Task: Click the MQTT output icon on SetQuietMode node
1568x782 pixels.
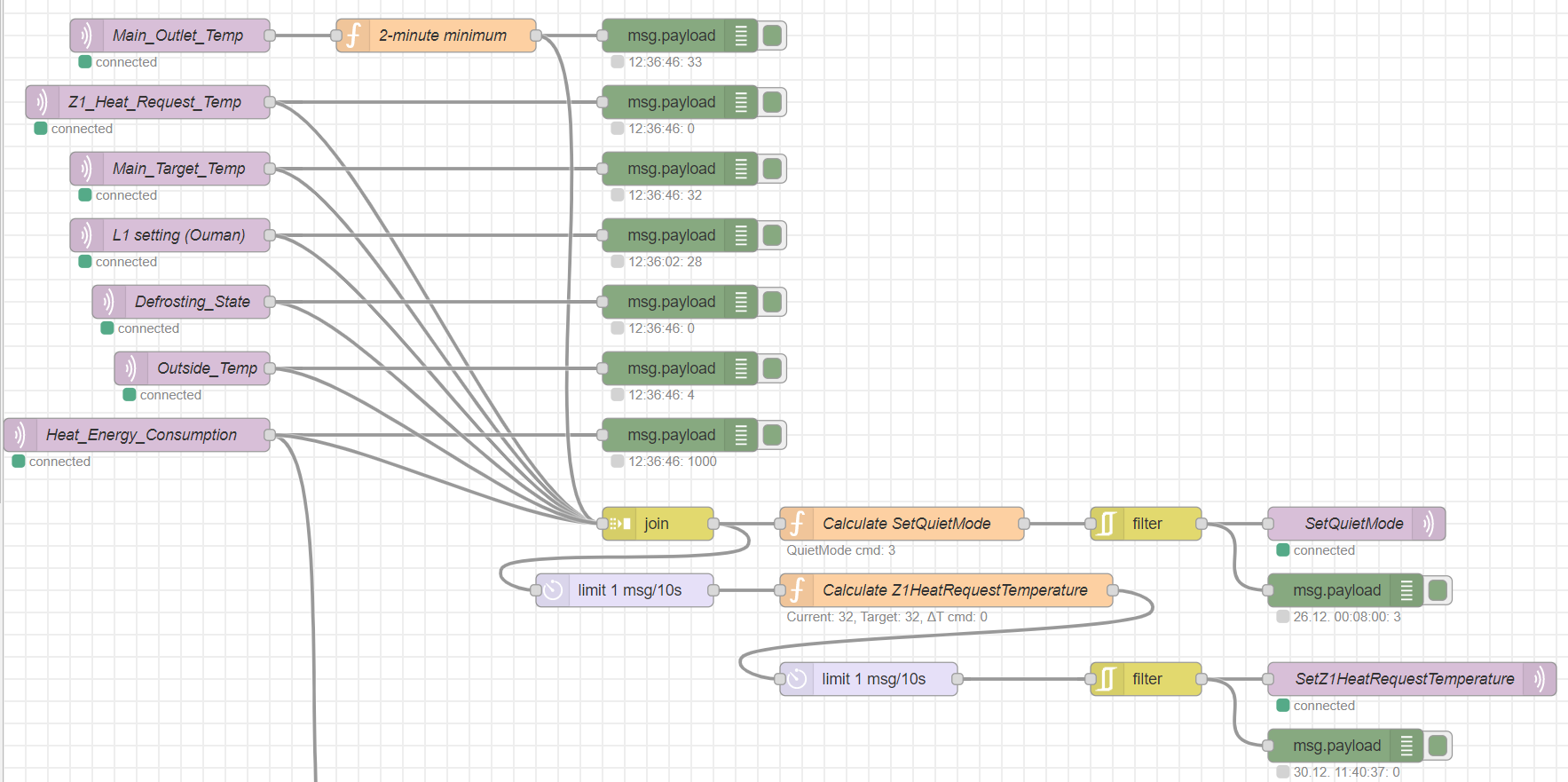Action: pyautogui.click(x=1429, y=524)
